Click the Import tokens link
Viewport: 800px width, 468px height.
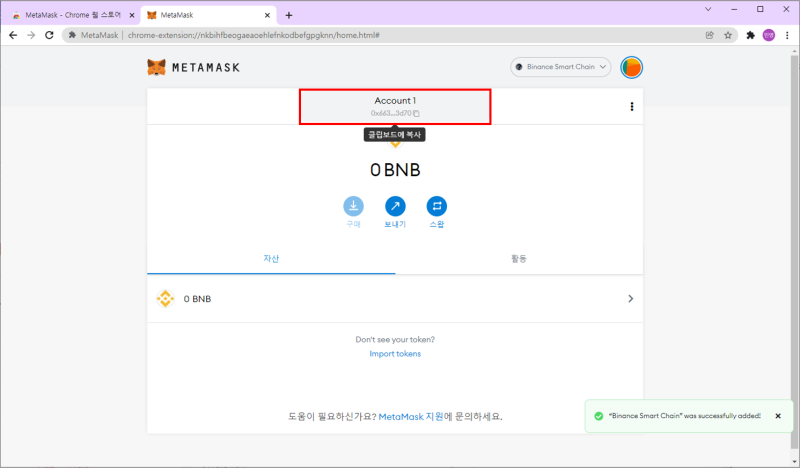point(395,354)
